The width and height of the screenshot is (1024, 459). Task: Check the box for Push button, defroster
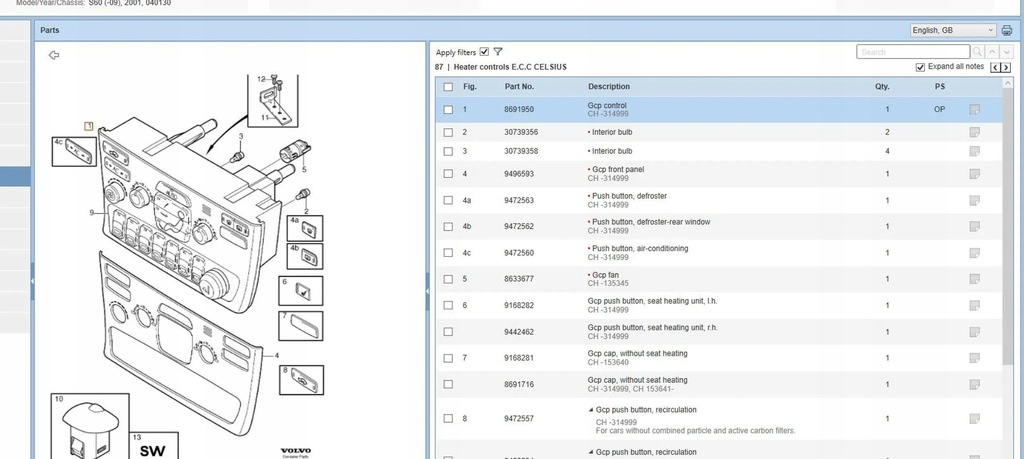tap(448, 200)
